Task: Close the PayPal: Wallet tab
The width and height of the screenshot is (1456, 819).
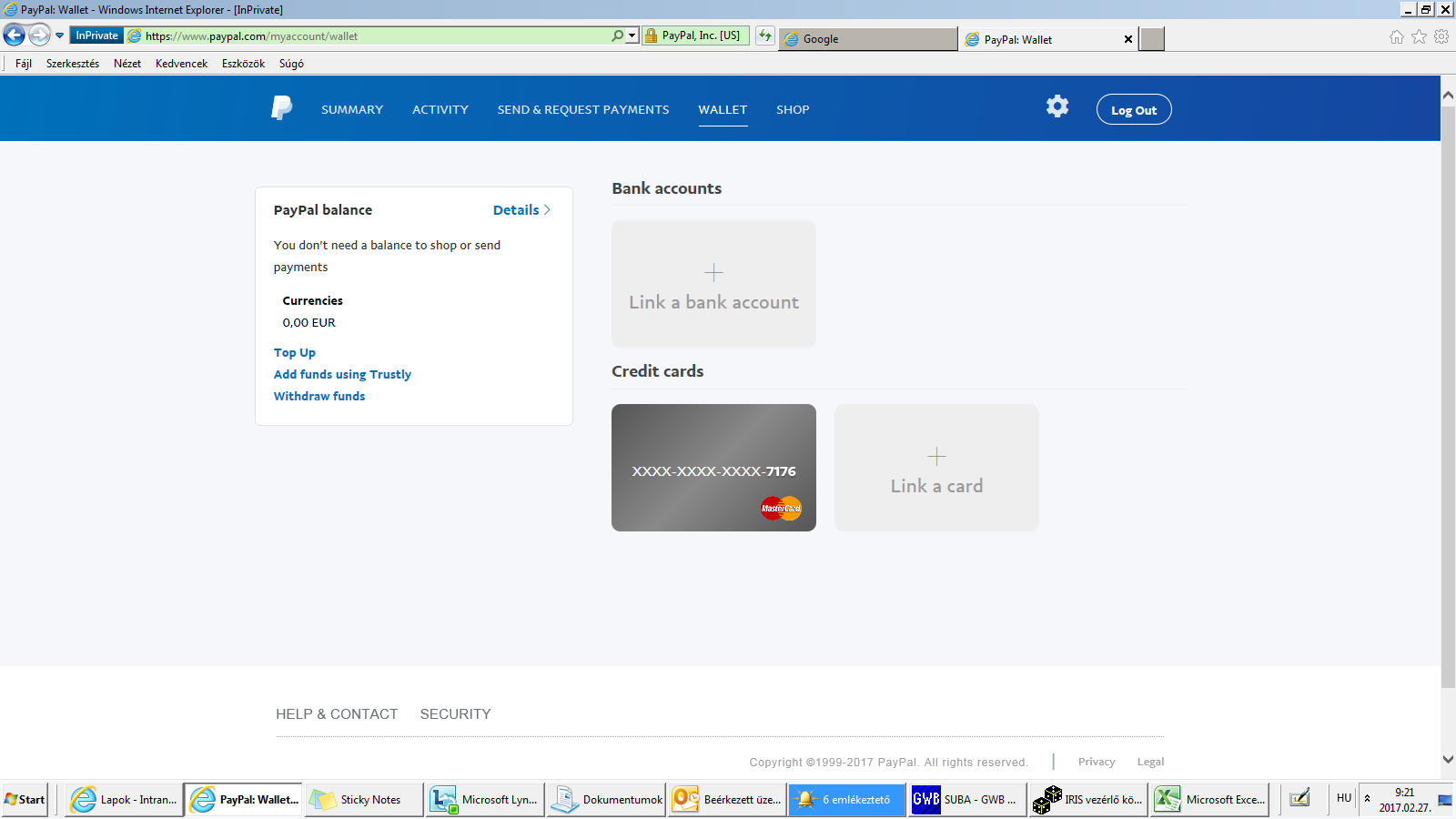Action: click(1128, 39)
